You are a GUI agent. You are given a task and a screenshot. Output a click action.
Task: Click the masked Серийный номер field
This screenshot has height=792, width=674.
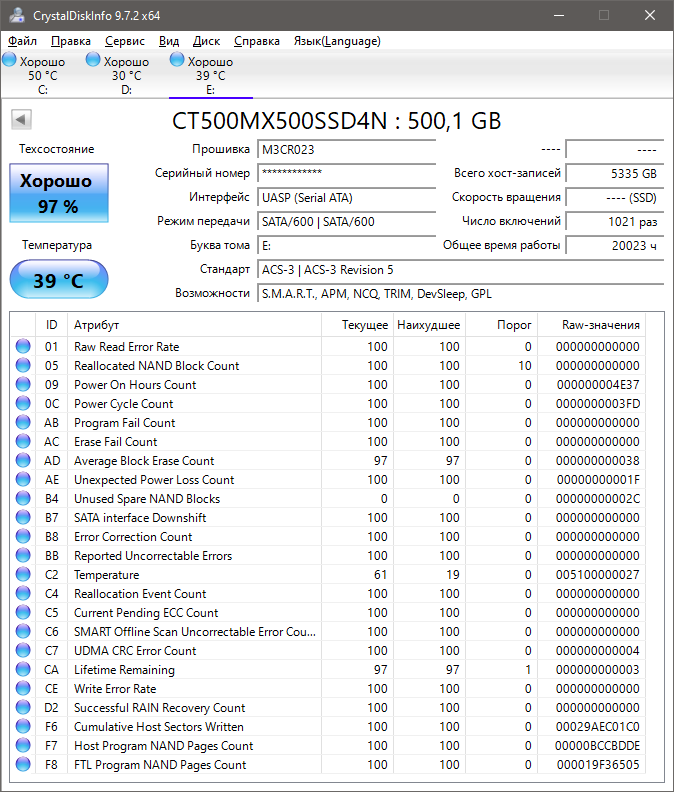point(347,173)
